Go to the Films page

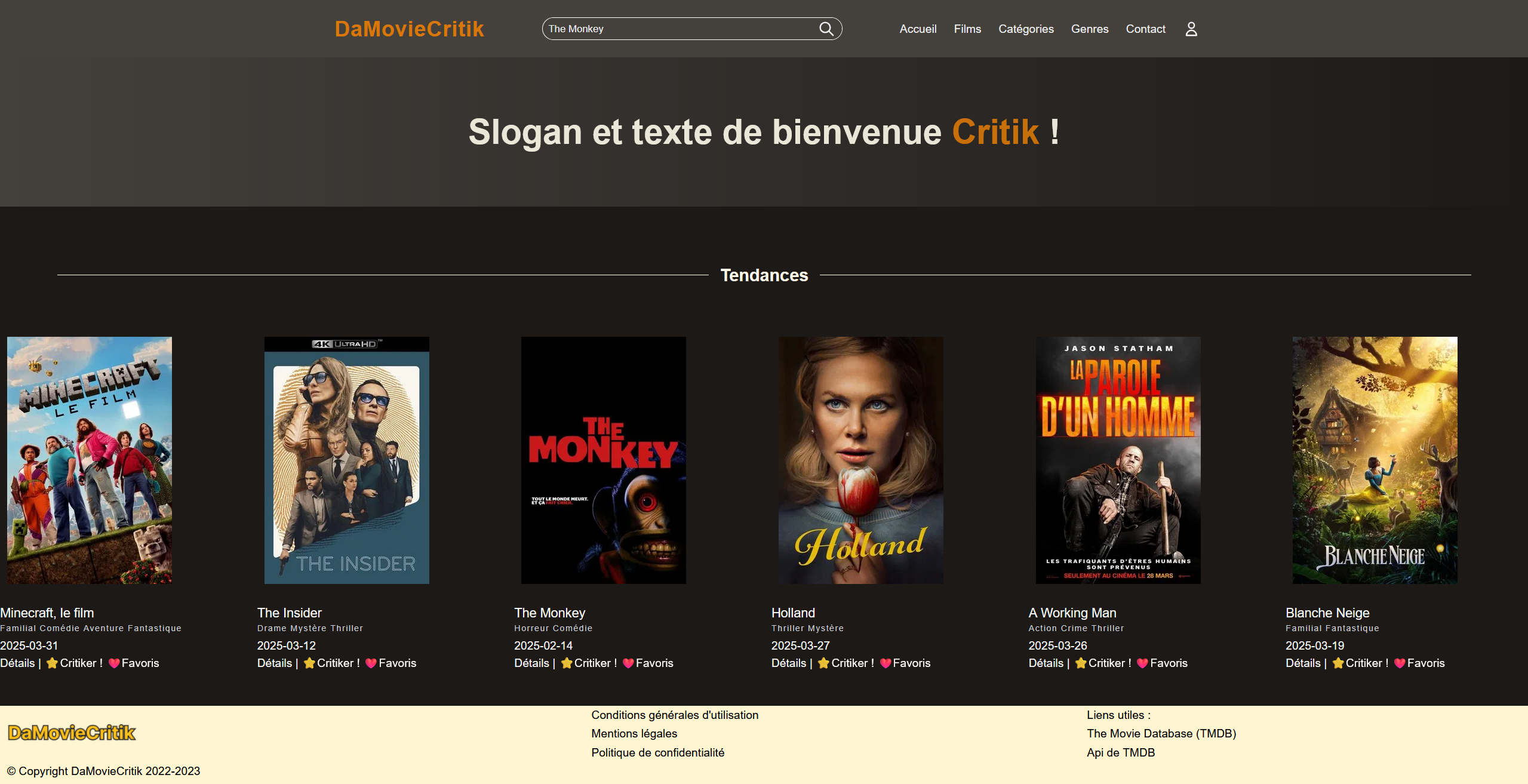[967, 29]
